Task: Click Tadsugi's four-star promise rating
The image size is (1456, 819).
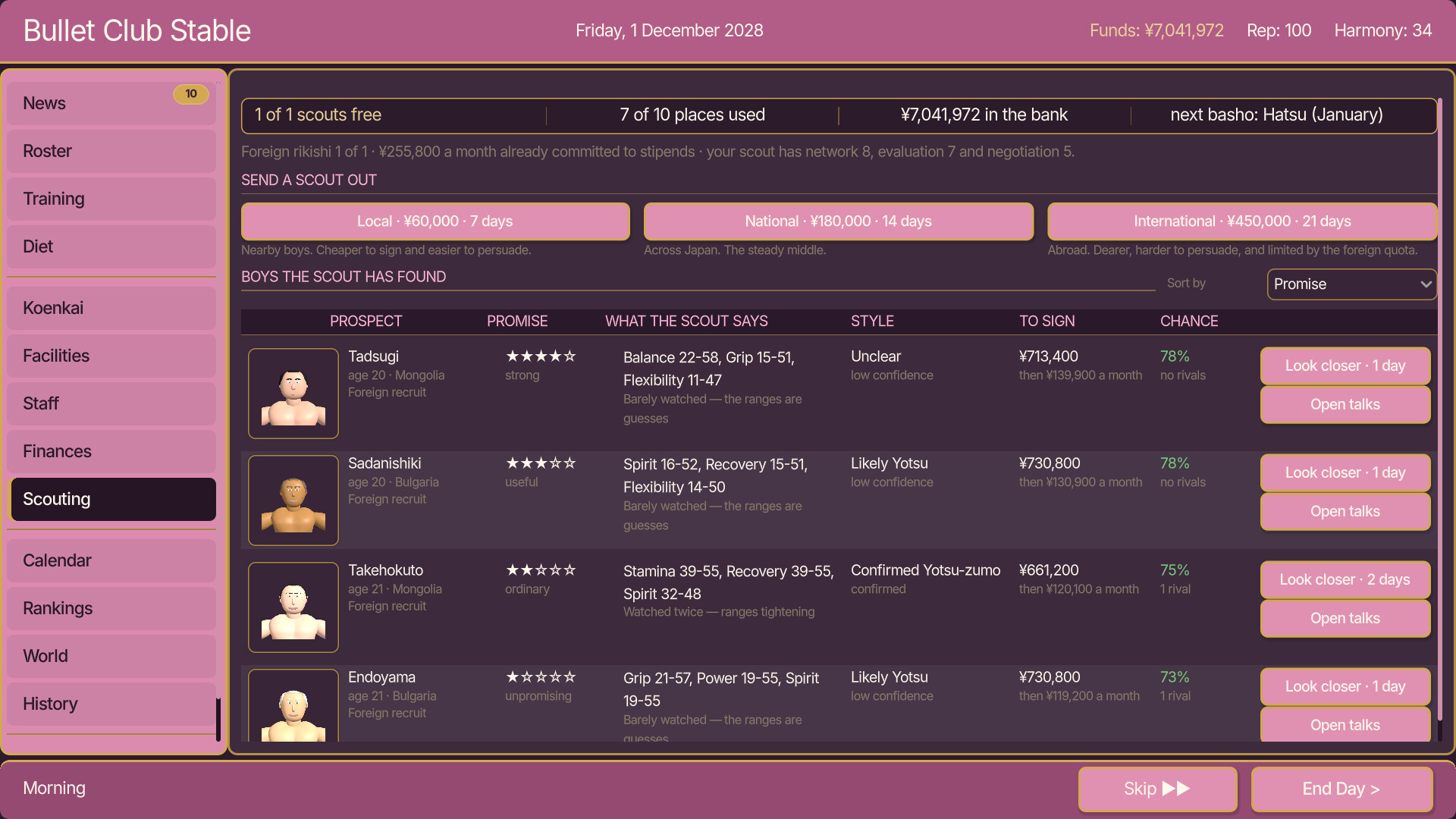Action: 541,356
